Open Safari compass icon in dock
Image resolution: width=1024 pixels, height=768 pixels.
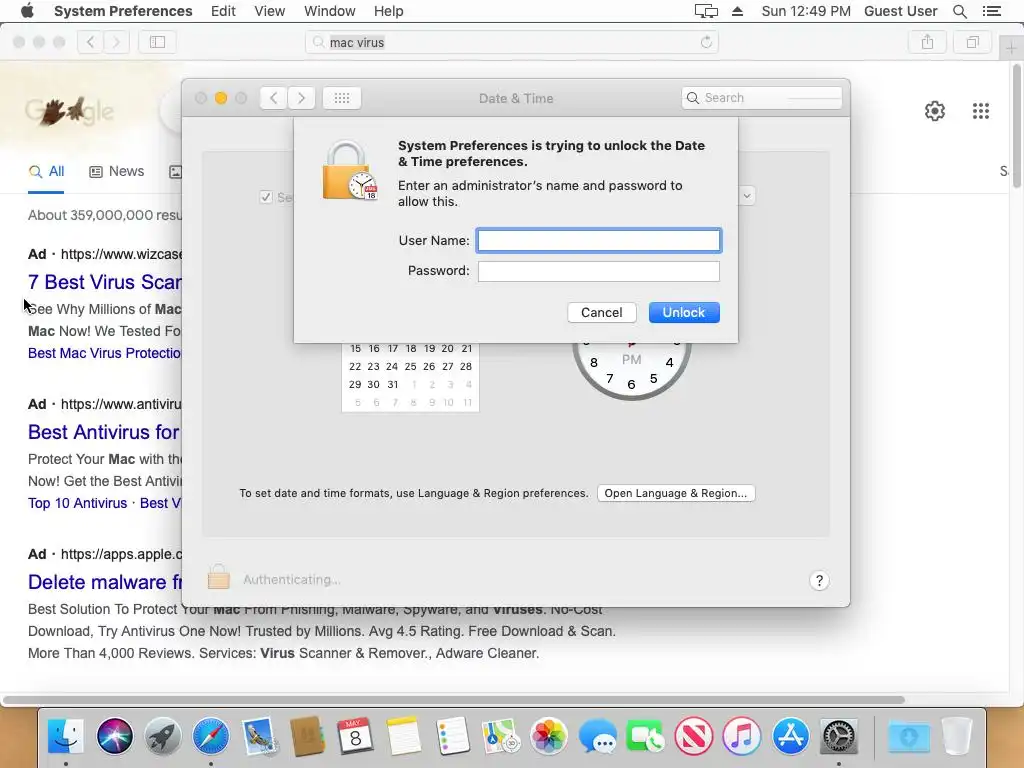(211, 736)
